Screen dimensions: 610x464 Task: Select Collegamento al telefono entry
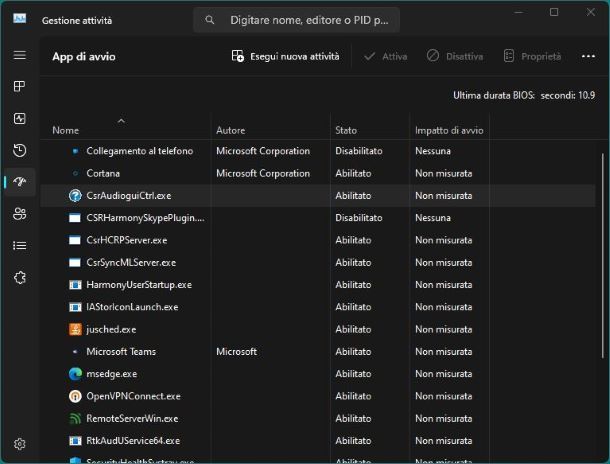pos(139,151)
